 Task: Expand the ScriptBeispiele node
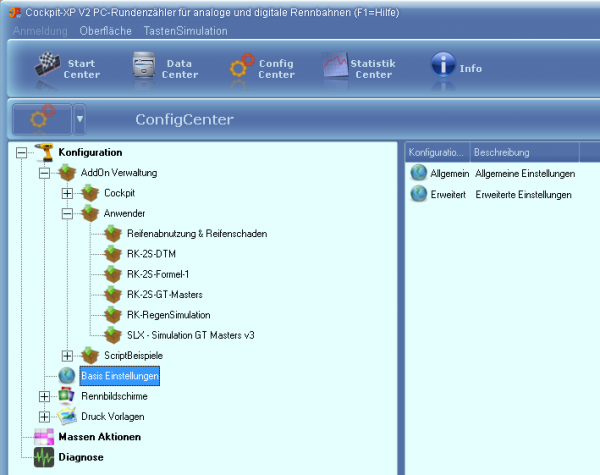[67, 356]
